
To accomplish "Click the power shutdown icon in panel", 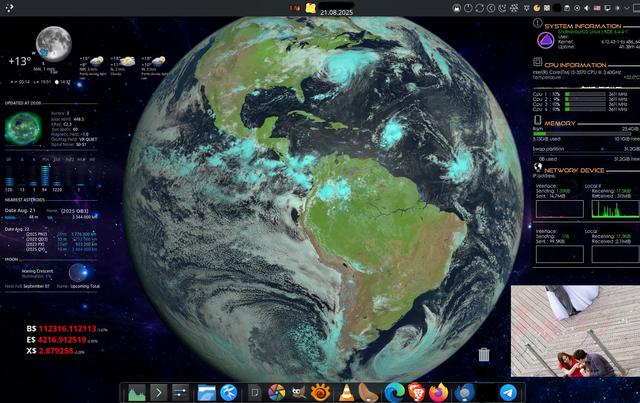I will 468,8.
